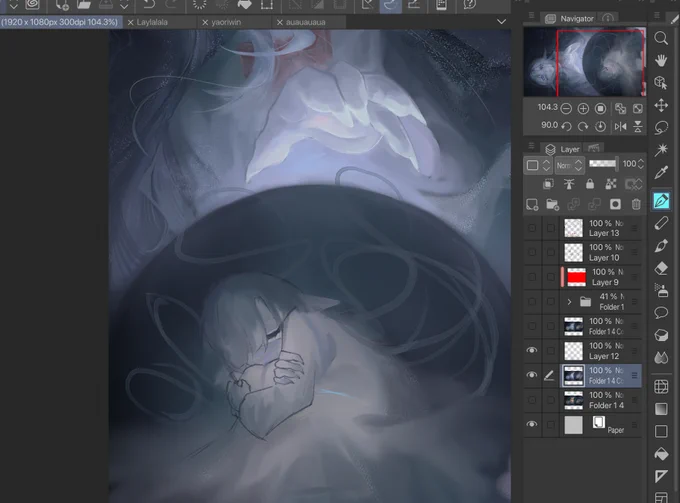The image size is (680, 503).
Task: Select the Zoom magnifier tool
Action: tap(661, 38)
